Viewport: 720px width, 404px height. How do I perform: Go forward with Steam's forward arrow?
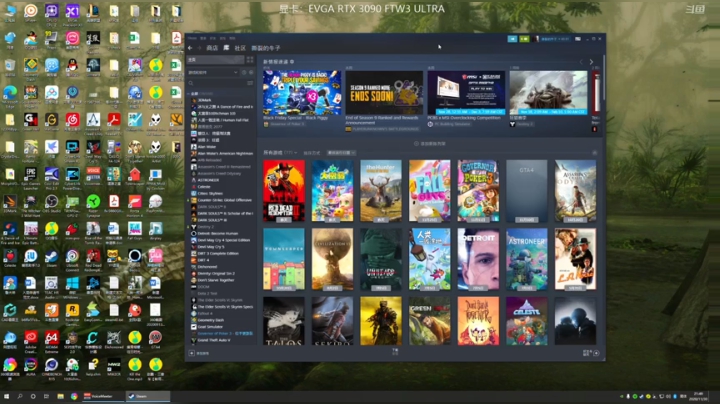click(x=199, y=48)
